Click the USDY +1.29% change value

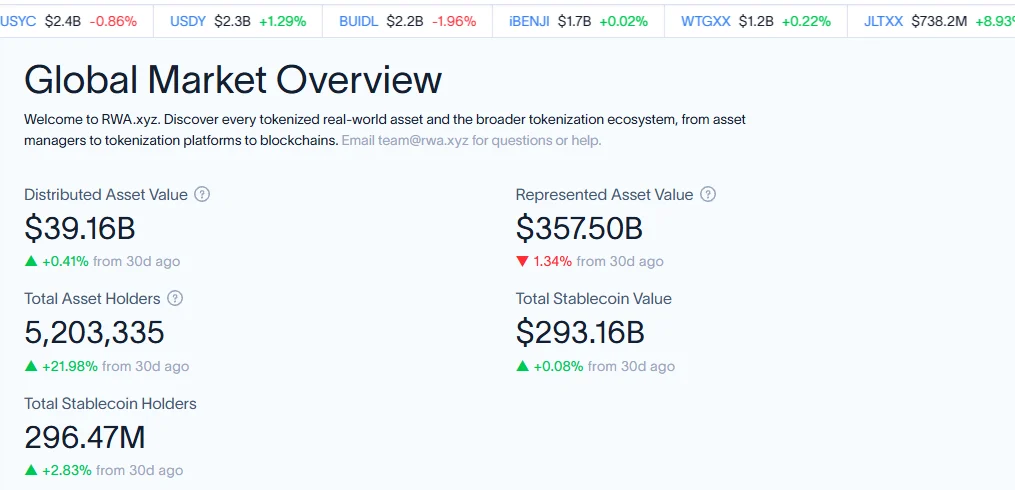click(283, 21)
